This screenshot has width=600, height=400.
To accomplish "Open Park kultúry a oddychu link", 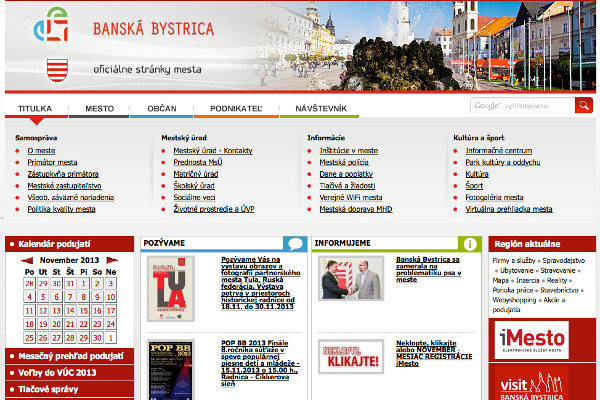I will tap(503, 162).
